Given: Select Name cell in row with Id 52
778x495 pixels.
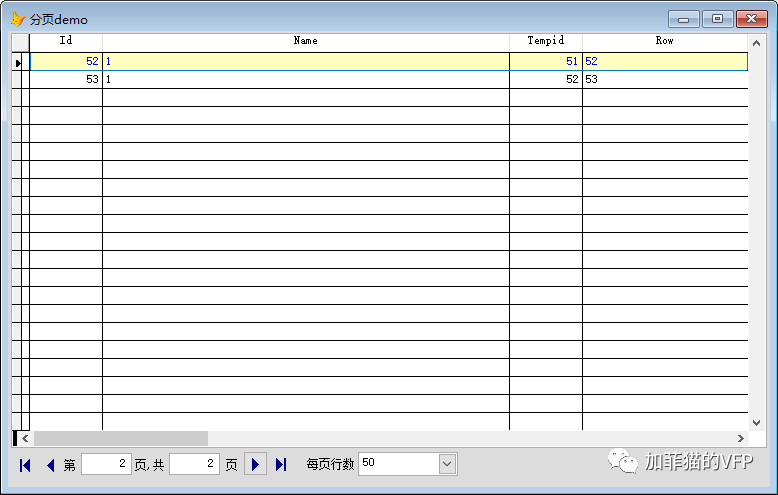Looking at the screenshot, I should 306,62.
